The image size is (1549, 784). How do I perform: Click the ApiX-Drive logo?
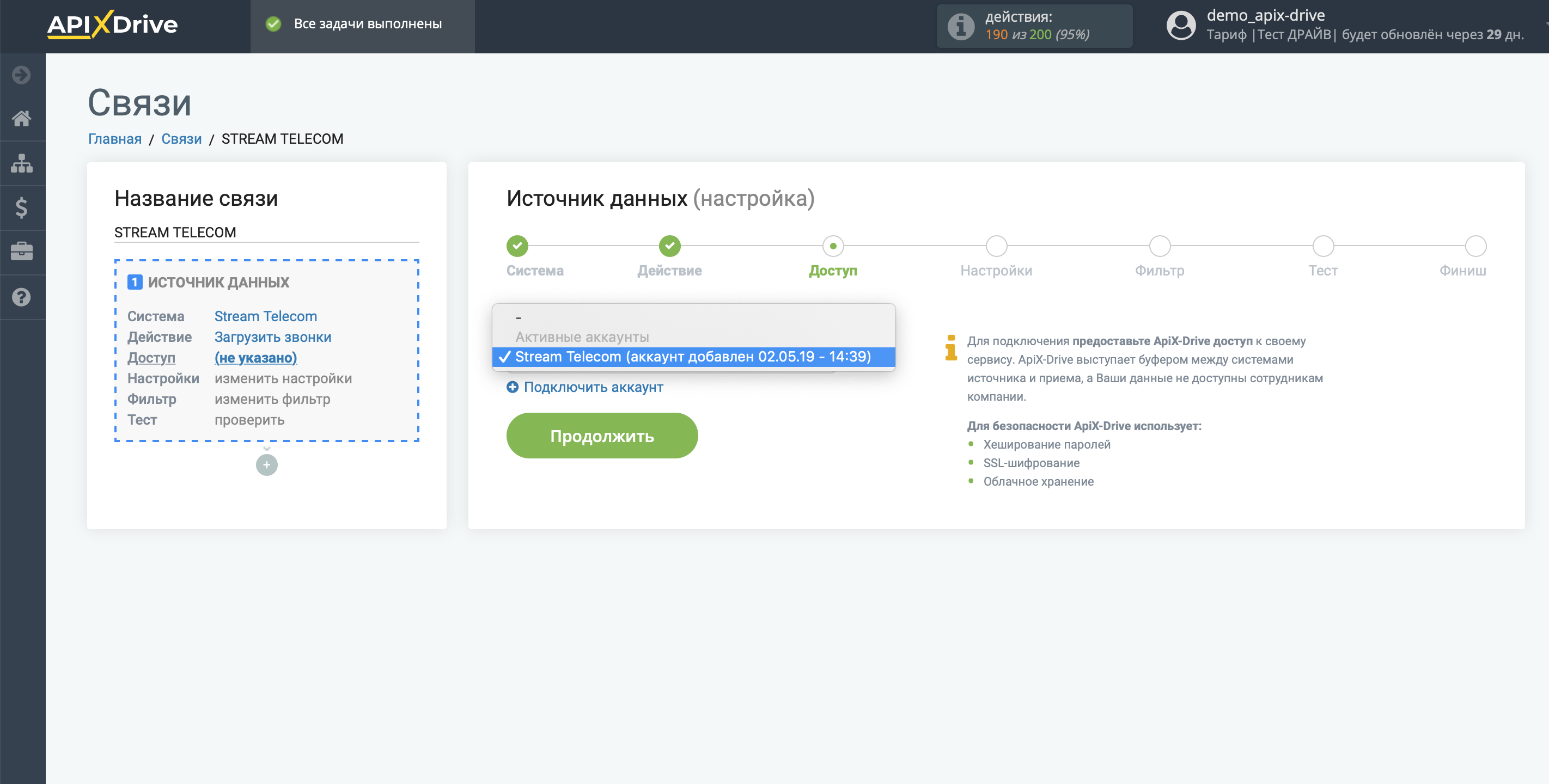click(x=112, y=24)
